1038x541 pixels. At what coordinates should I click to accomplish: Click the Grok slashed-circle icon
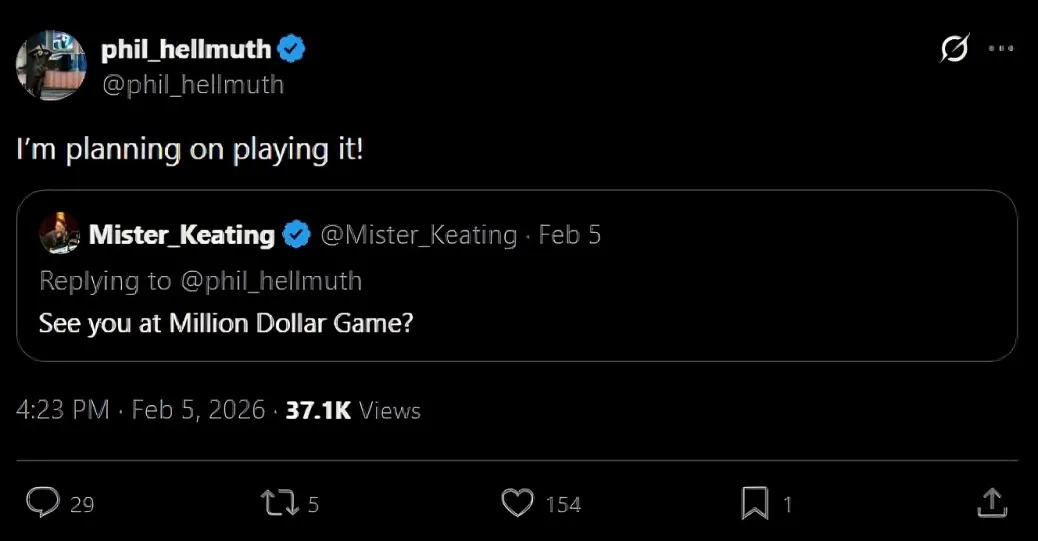point(955,48)
